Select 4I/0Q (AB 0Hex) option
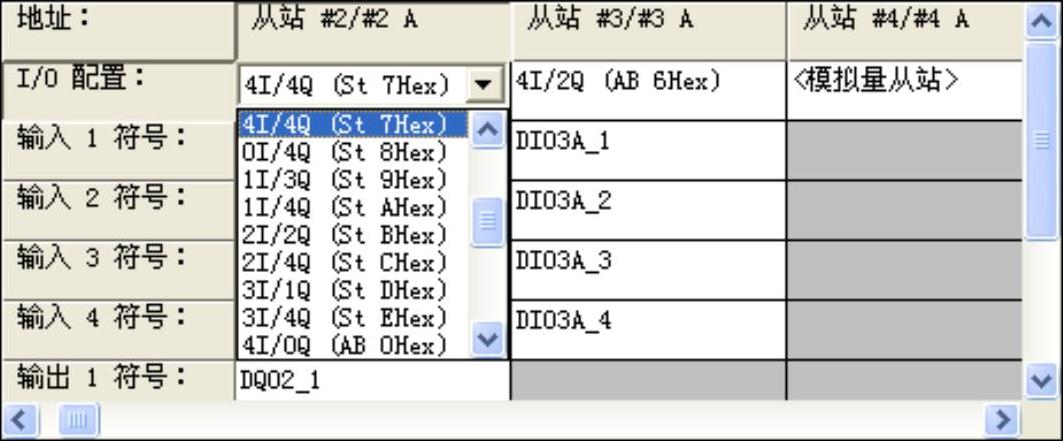The image size is (1063, 441). click(x=345, y=345)
